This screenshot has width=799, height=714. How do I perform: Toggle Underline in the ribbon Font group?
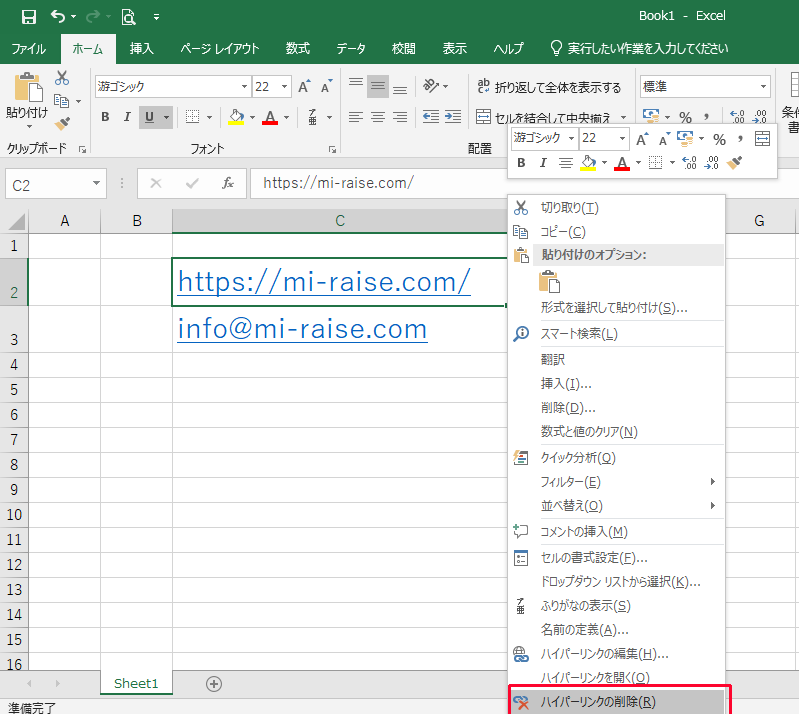pyautogui.click(x=149, y=117)
